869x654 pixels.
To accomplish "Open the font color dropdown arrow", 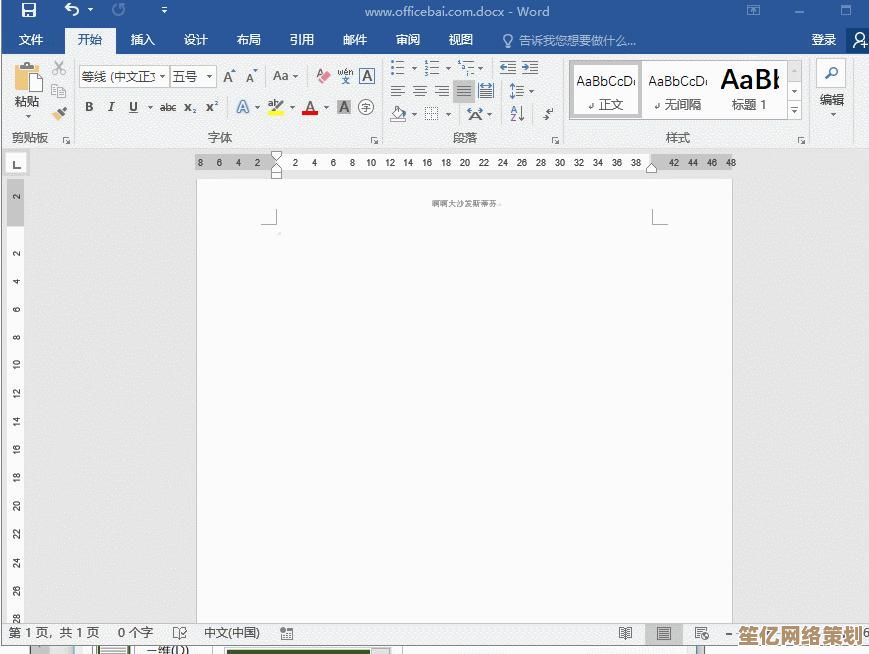I will 326,107.
